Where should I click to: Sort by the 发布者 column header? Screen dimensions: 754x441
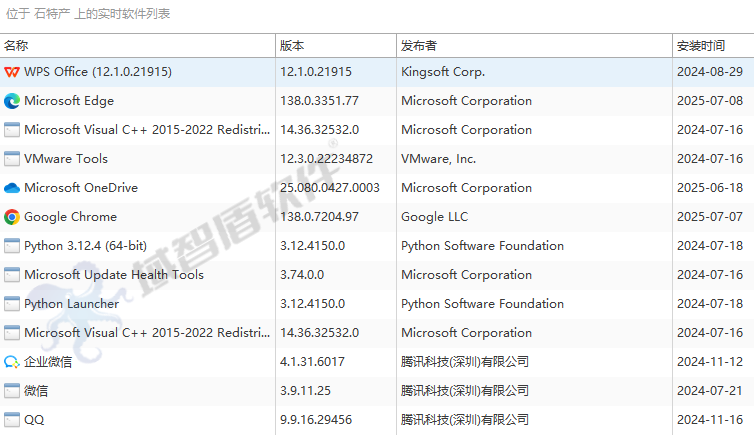click(534, 46)
